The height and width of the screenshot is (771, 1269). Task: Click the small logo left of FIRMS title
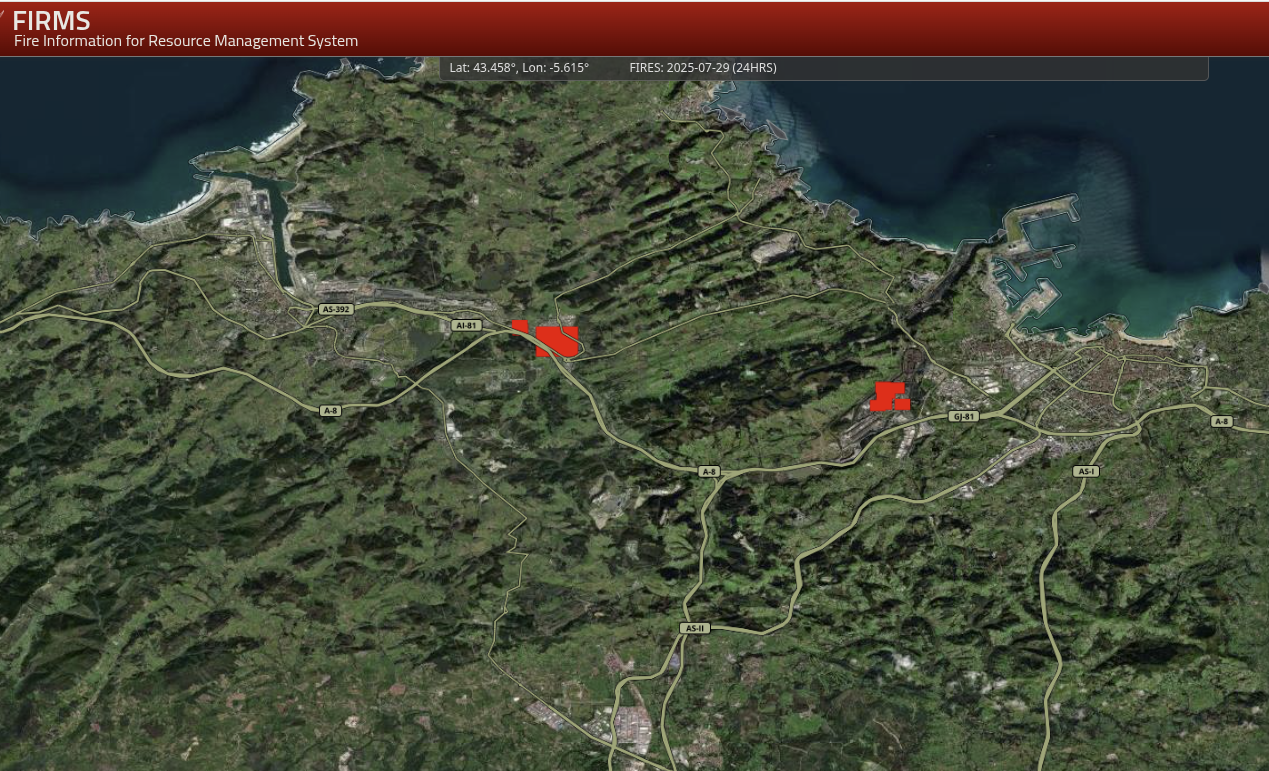pos(4,14)
